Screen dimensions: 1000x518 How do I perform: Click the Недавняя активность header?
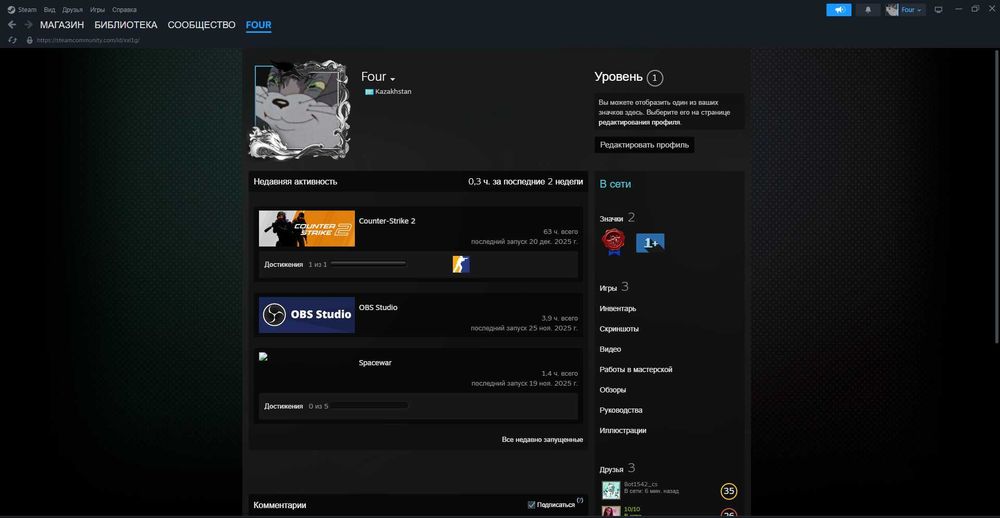(295, 182)
